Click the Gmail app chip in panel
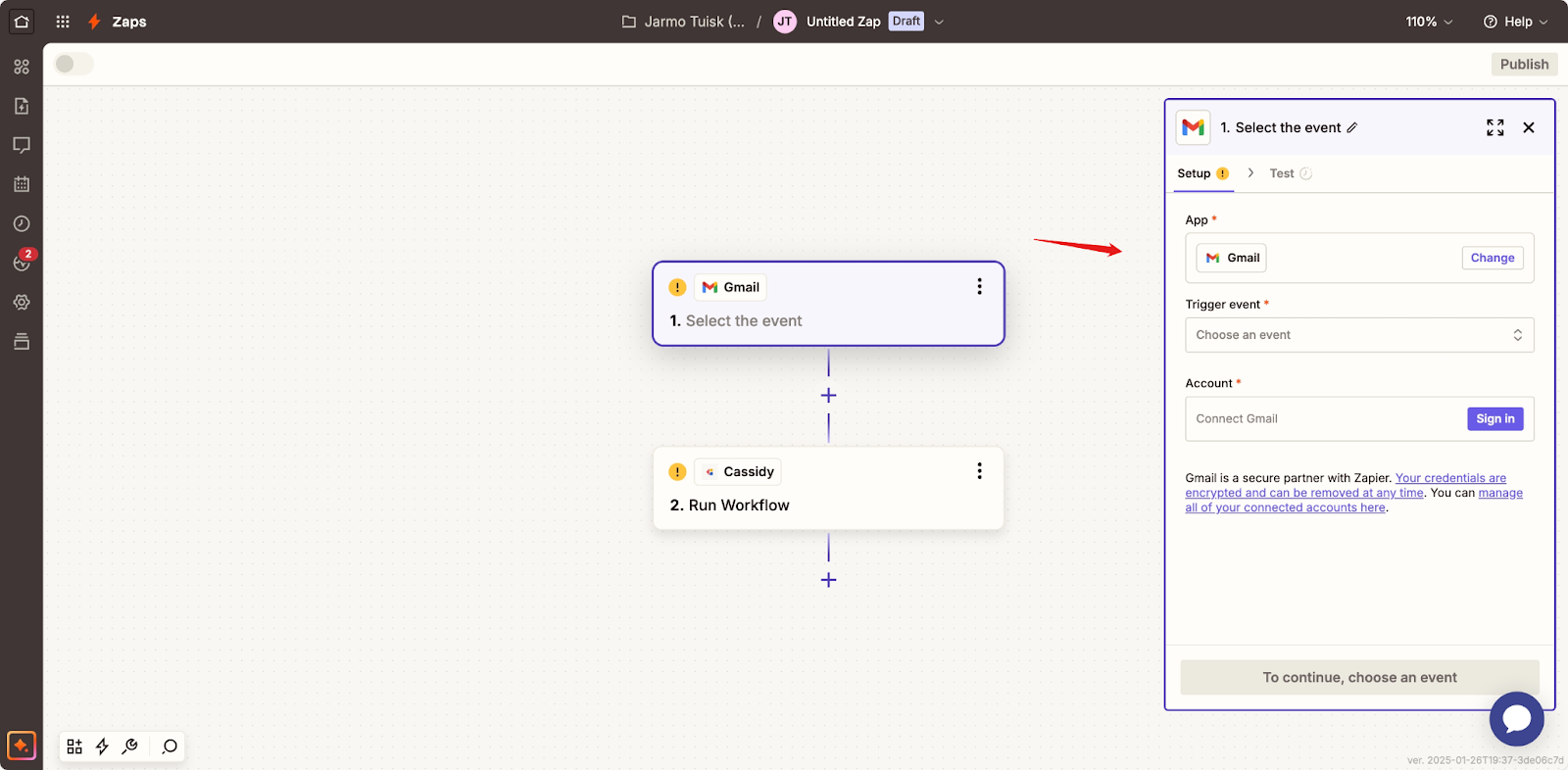 point(1232,258)
